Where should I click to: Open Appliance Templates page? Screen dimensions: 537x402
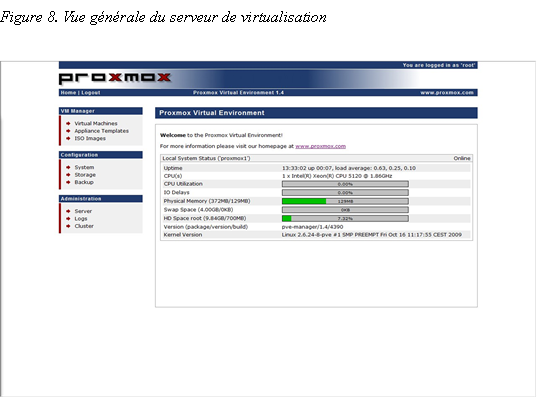pyautogui.click(x=102, y=131)
